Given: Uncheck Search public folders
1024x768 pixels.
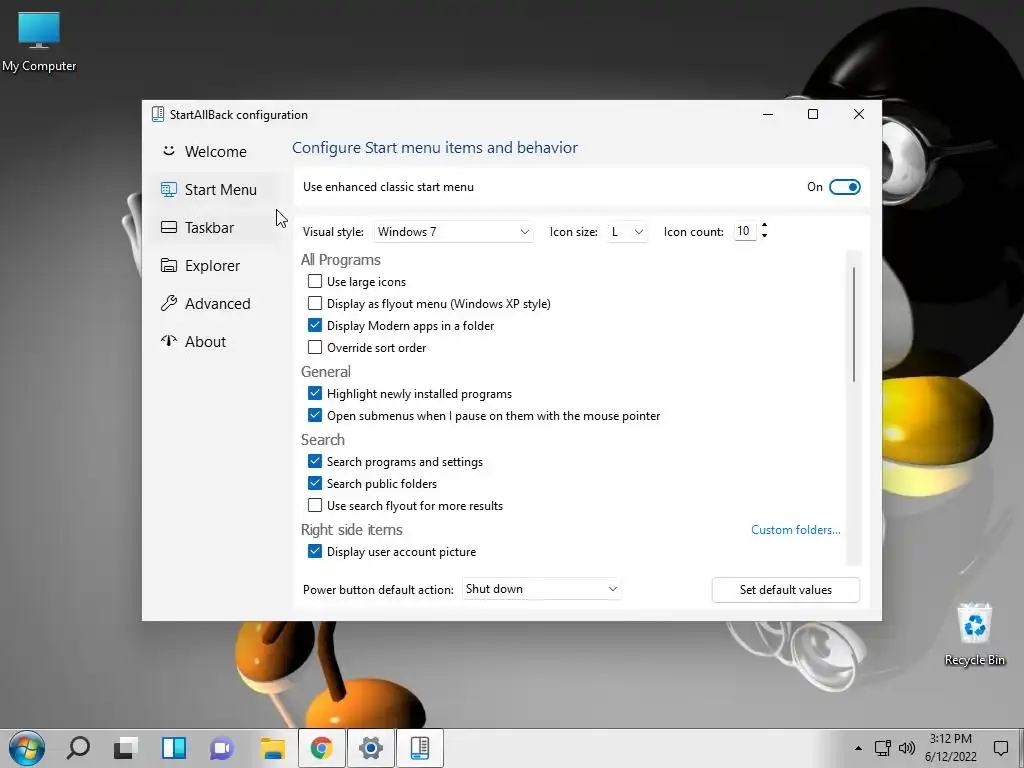Looking at the screenshot, I should [x=315, y=483].
